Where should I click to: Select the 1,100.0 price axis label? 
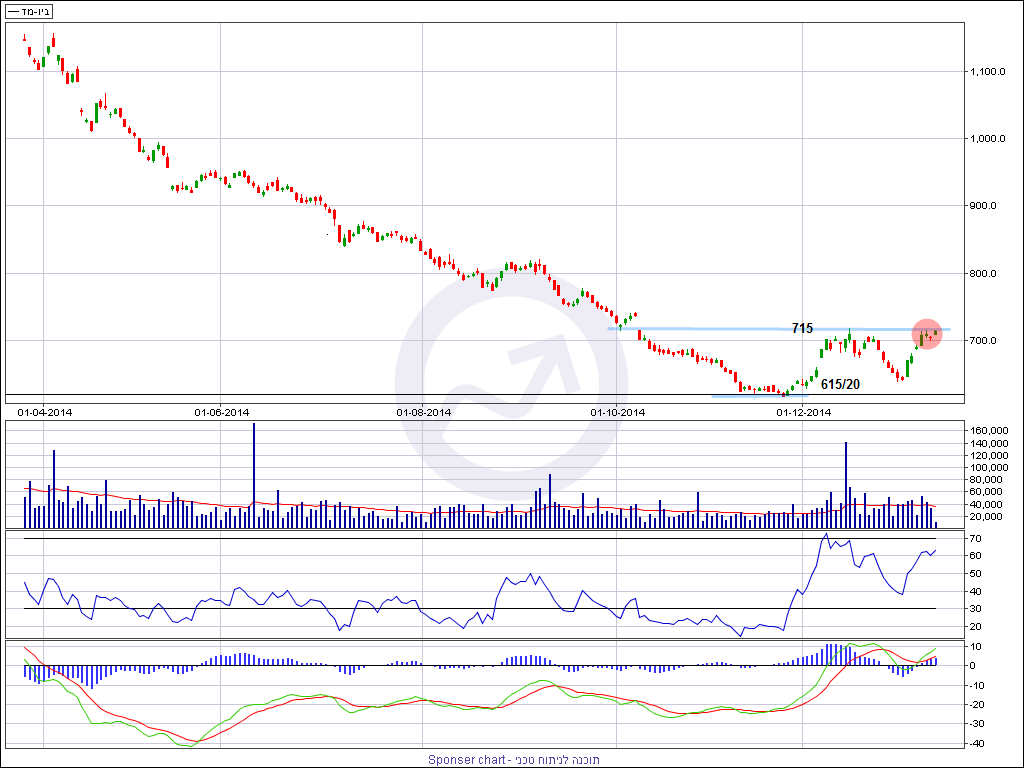(988, 71)
